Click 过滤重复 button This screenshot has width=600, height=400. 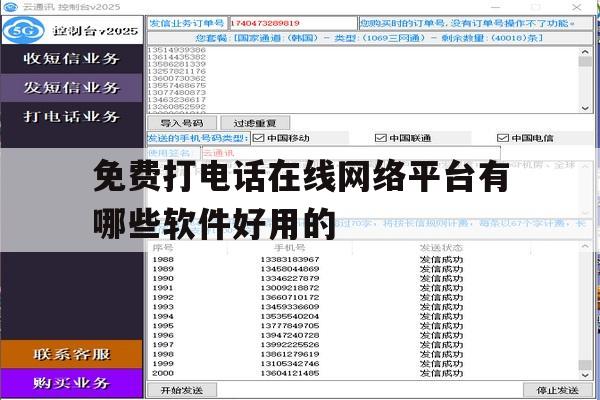[255, 123]
